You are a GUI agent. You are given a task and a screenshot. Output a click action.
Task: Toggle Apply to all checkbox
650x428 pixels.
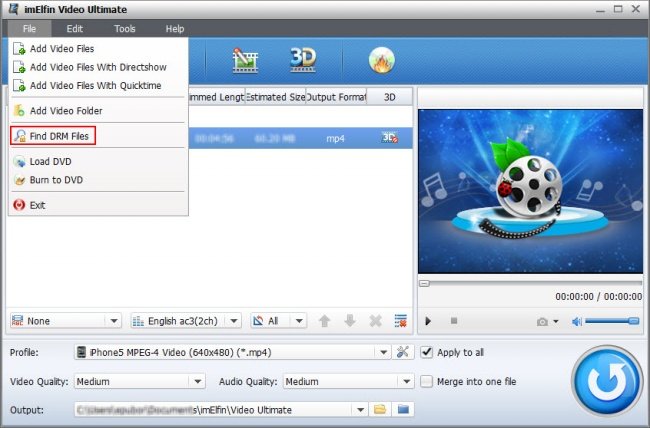(427, 353)
